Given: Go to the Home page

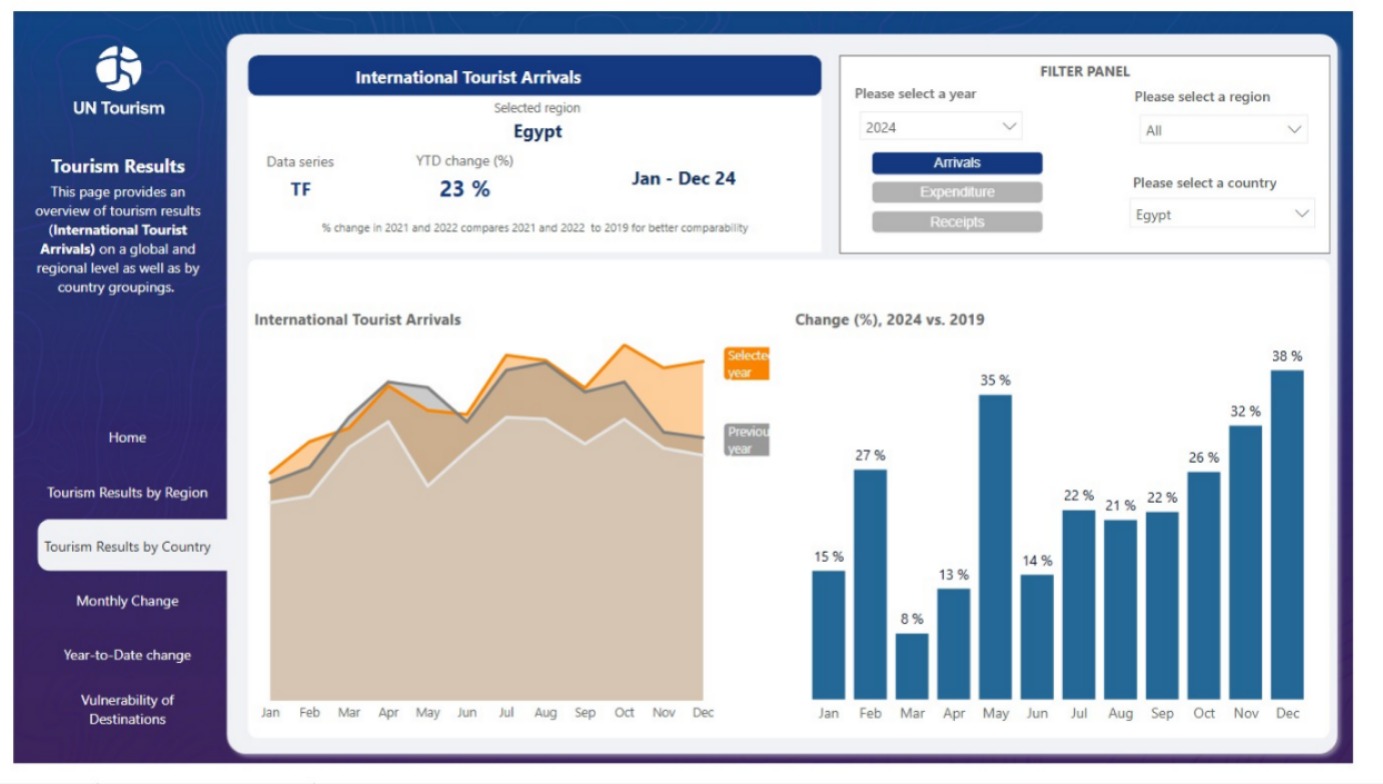Looking at the screenshot, I should pyautogui.click(x=127, y=438).
